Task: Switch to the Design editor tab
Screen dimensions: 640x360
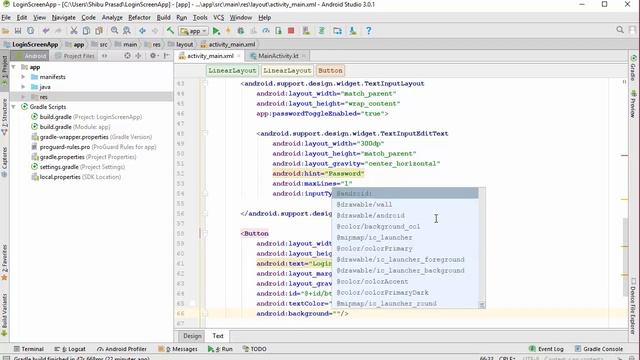Action: tap(192, 336)
